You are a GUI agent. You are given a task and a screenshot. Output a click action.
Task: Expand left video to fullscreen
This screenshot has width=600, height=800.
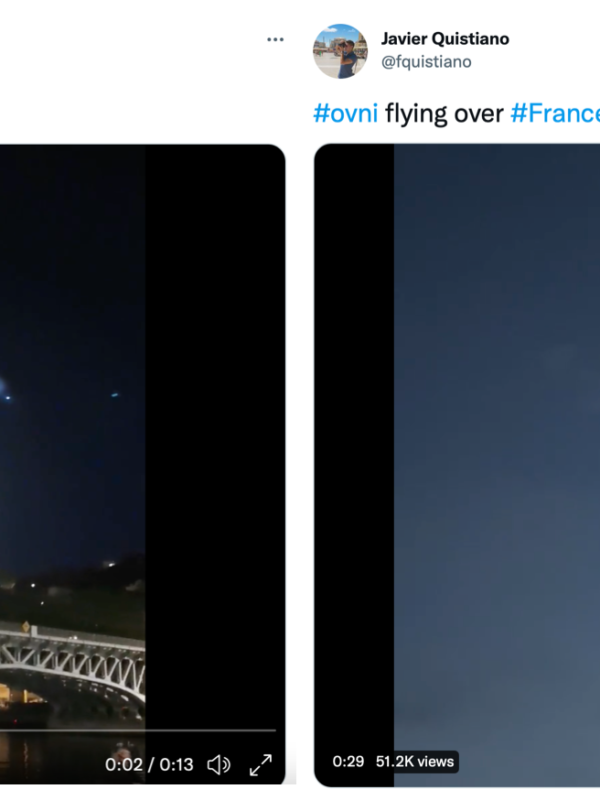pyautogui.click(x=260, y=765)
